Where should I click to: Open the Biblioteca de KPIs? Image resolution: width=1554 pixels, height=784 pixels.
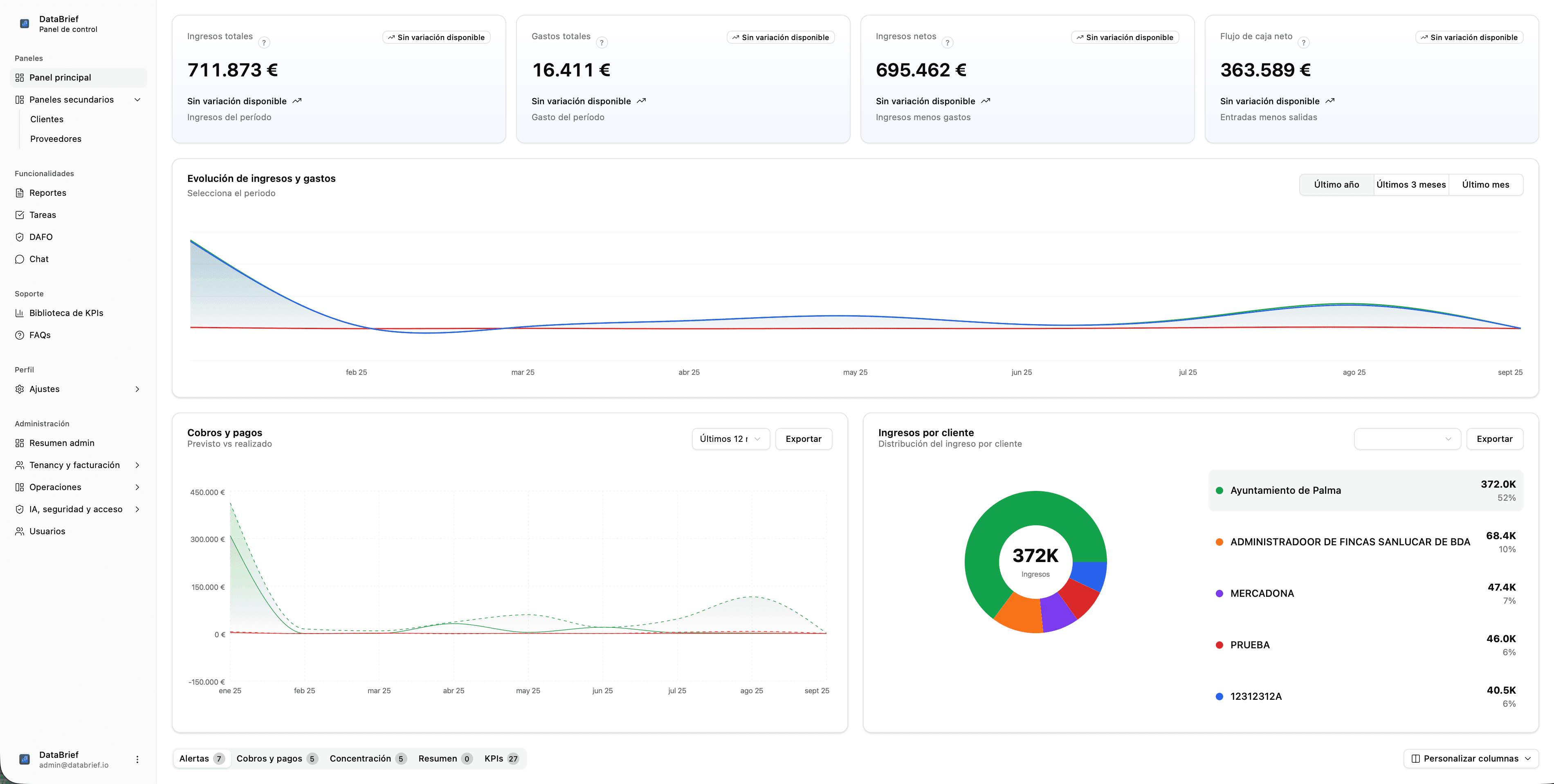pyautogui.click(x=66, y=313)
